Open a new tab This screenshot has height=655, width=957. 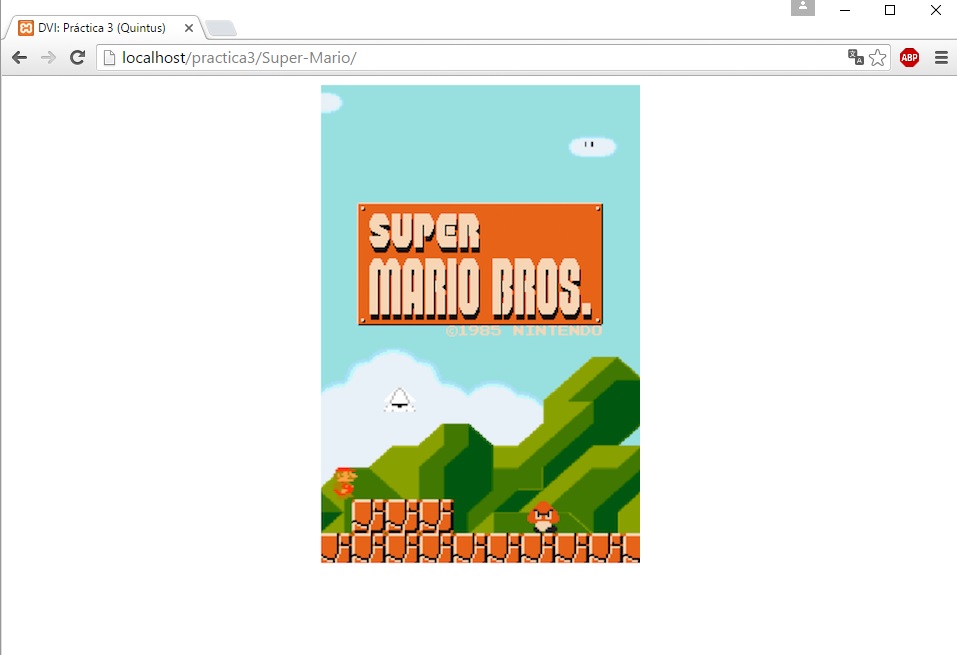[x=221, y=28]
